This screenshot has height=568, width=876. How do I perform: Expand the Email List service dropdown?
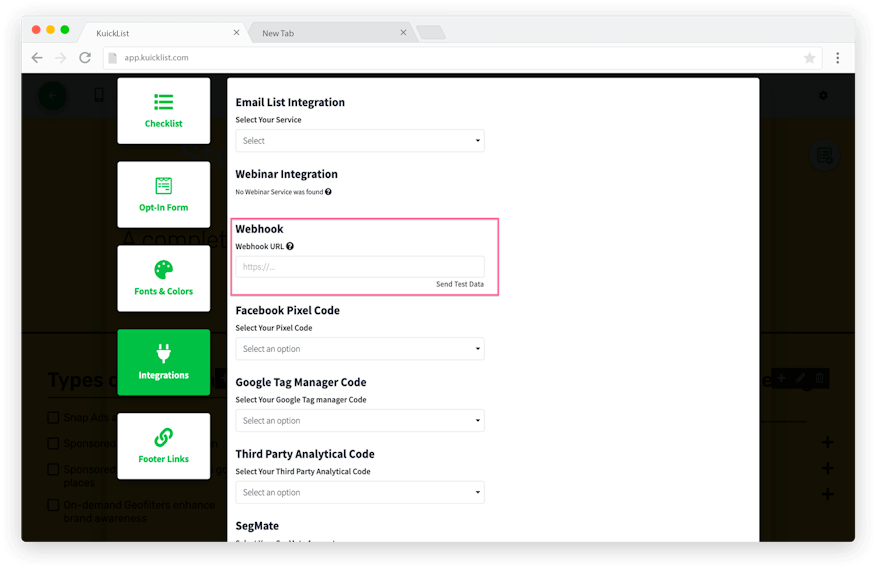[x=360, y=141]
